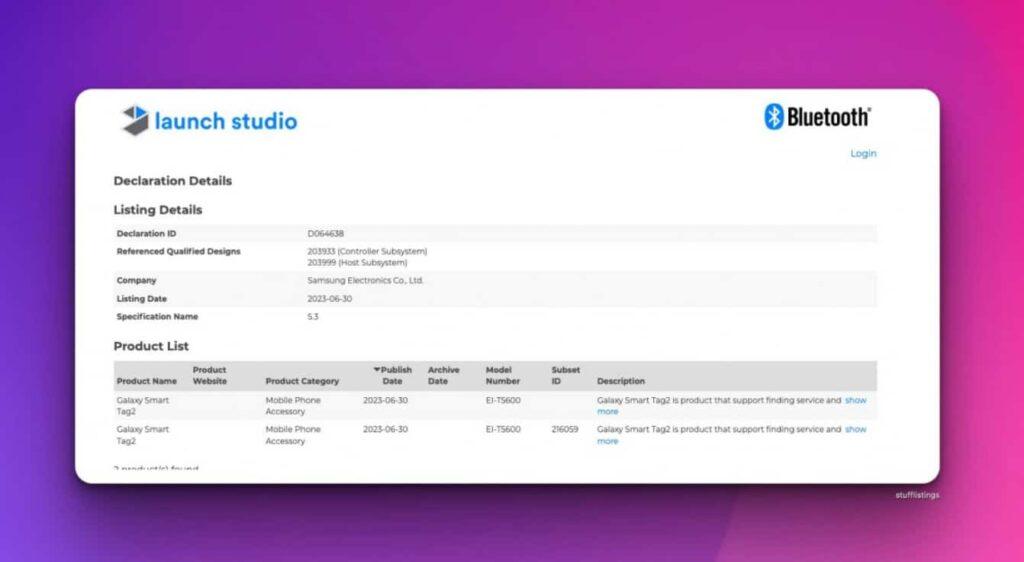
Task: Select the Declaration ID value D064638
Action: click(325, 234)
